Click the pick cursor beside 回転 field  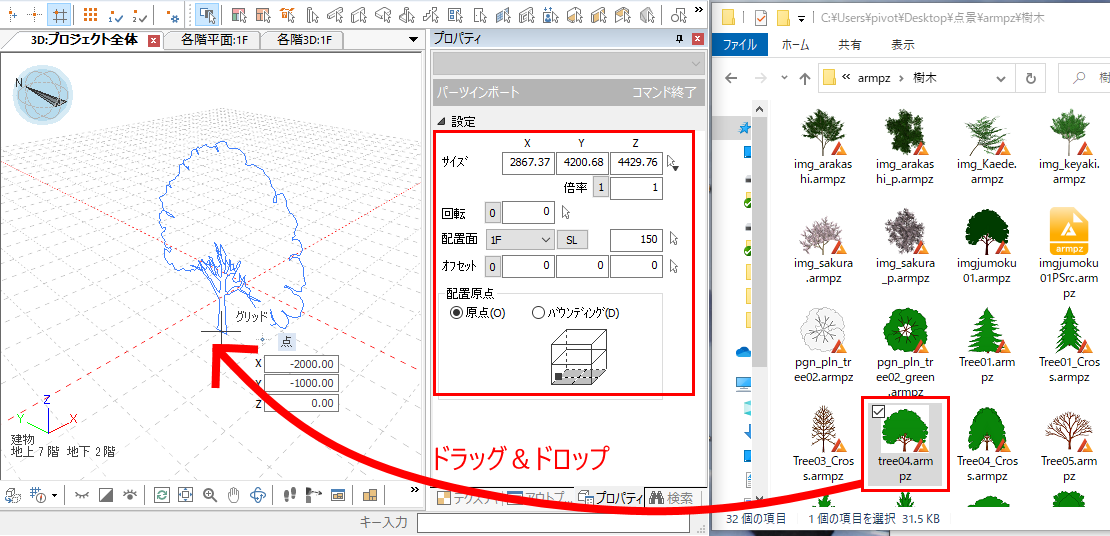566,212
